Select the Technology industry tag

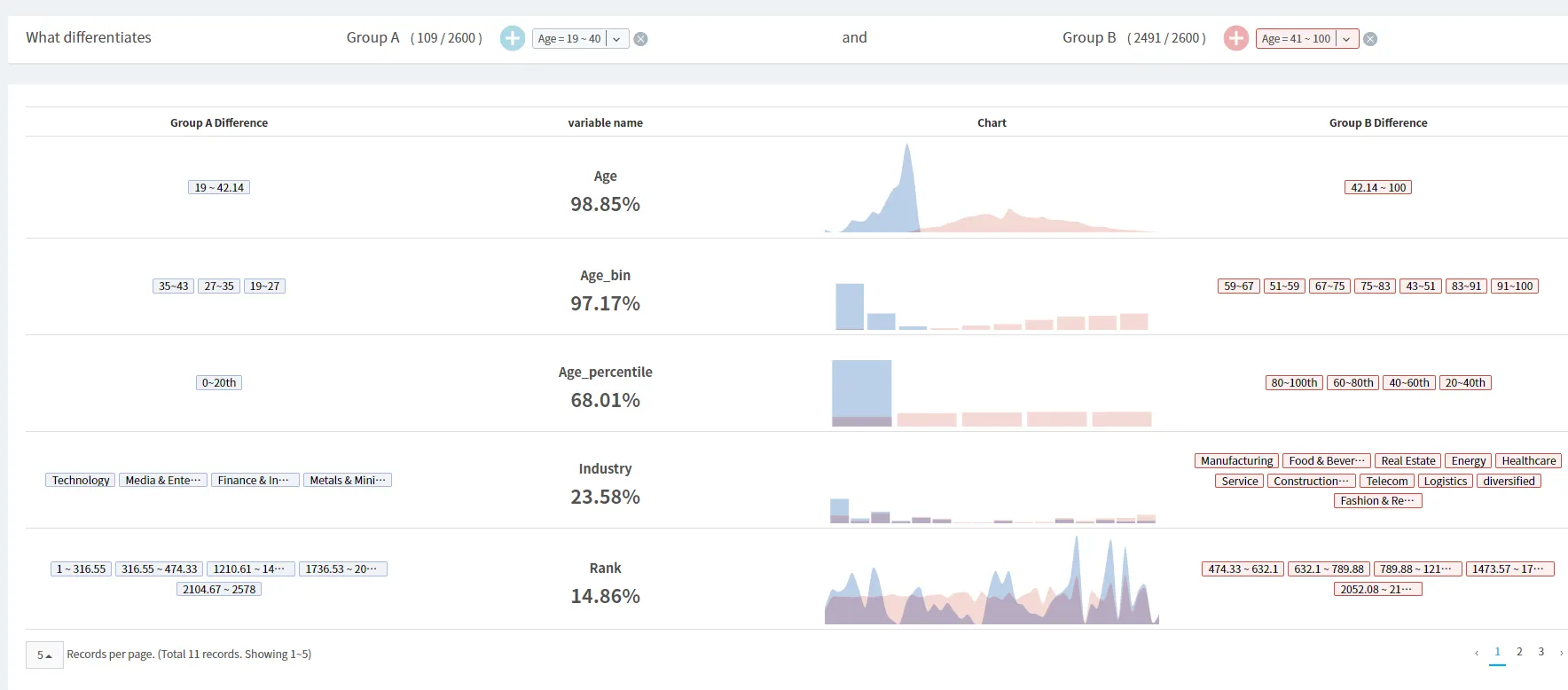point(81,481)
